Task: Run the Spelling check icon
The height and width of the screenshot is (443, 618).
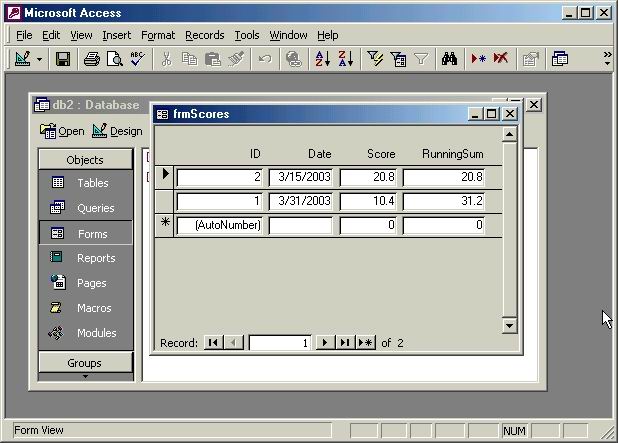Action: click(x=138, y=59)
